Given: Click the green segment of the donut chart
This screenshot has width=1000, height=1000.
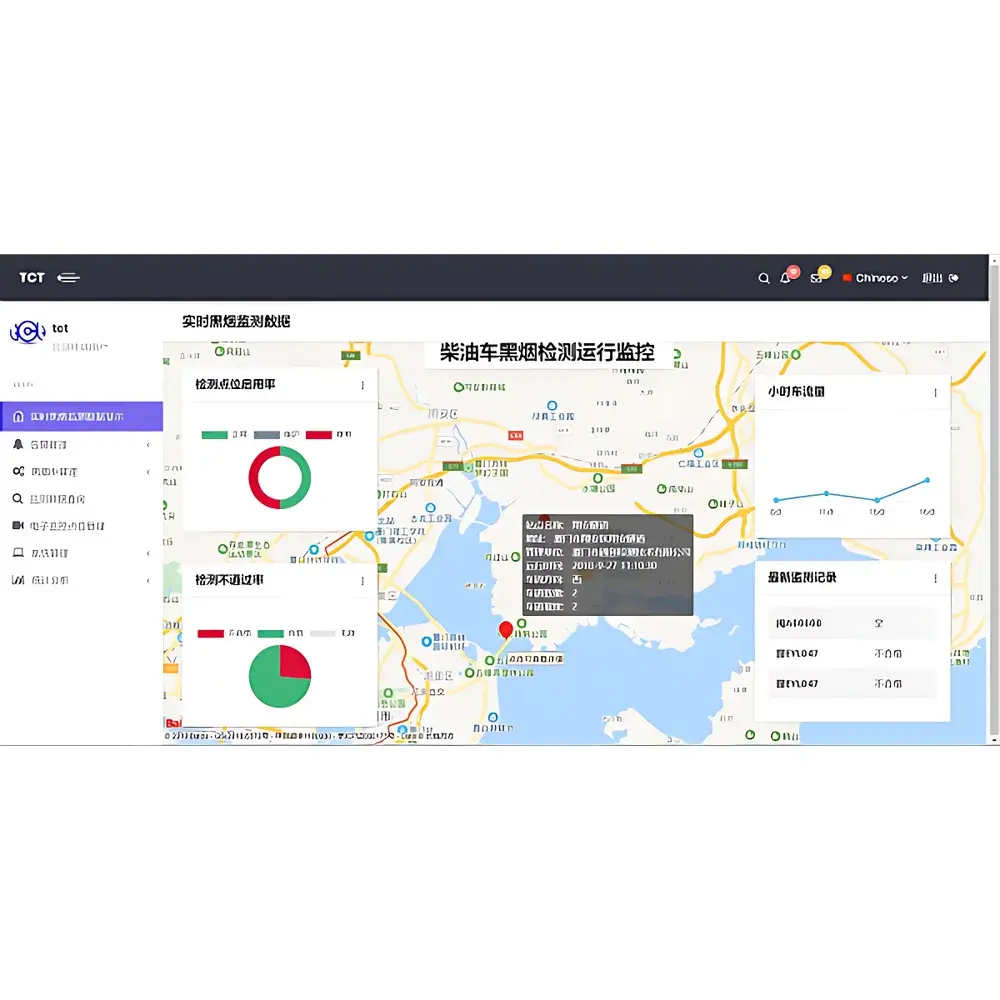Looking at the screenshot, I should [x=305, y=478].
